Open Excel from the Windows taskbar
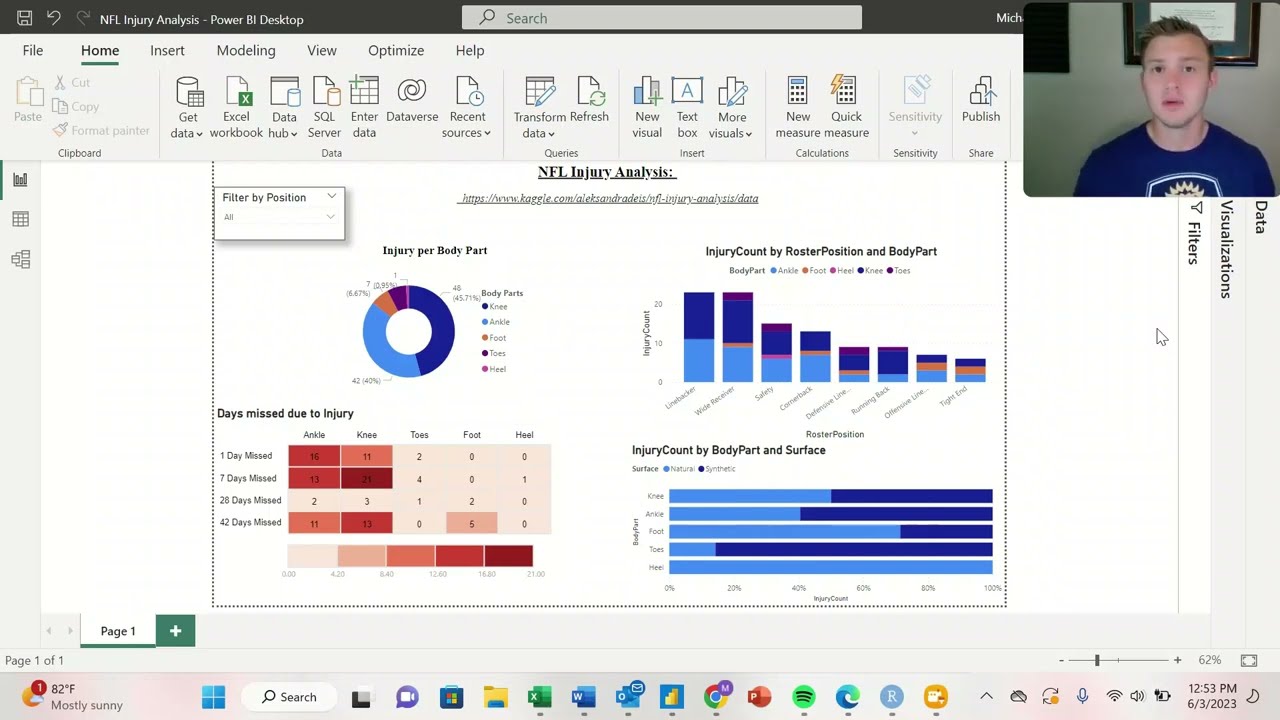Screen dimensions: 1280x720 click(540, 697)
